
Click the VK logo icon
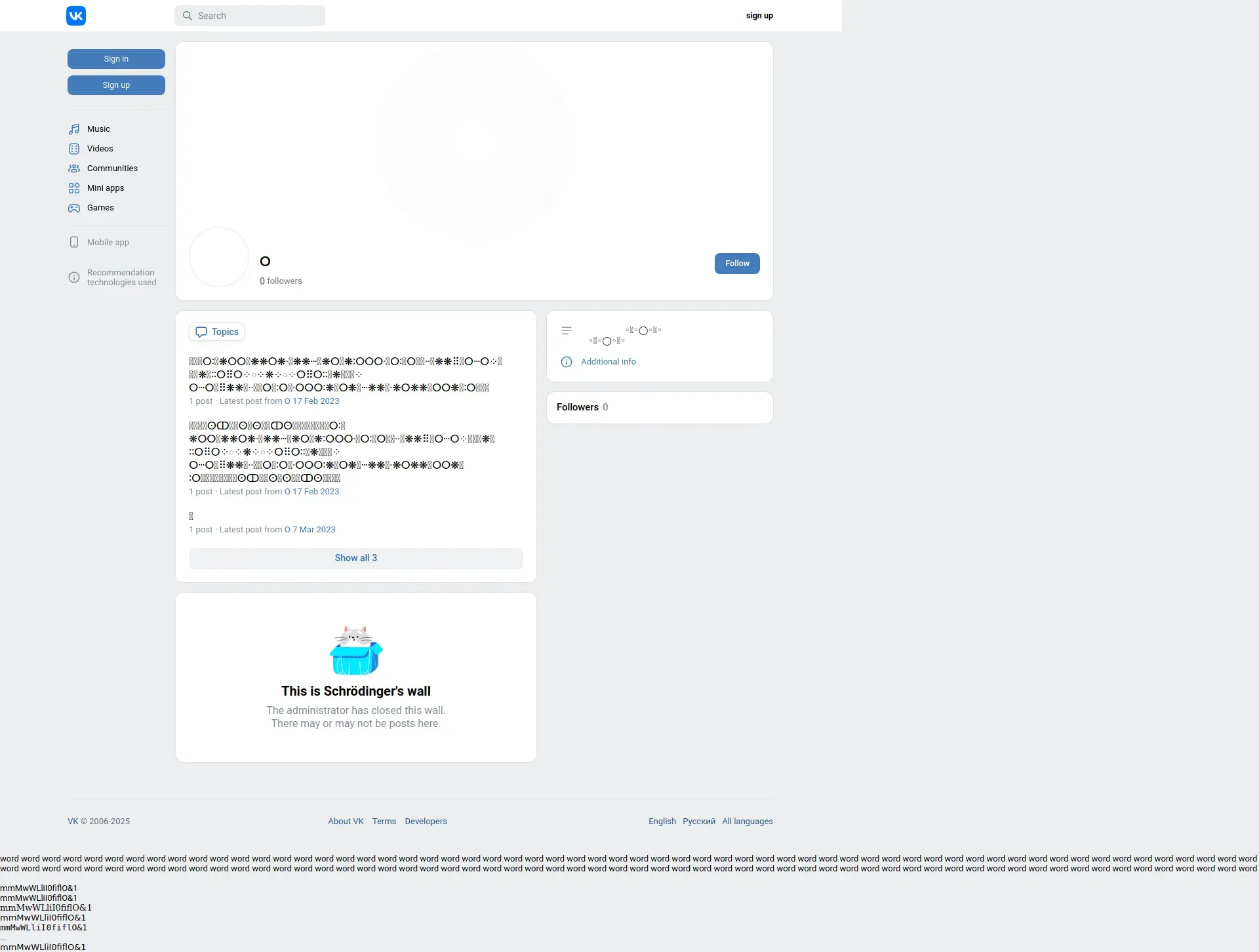(76, 16)
